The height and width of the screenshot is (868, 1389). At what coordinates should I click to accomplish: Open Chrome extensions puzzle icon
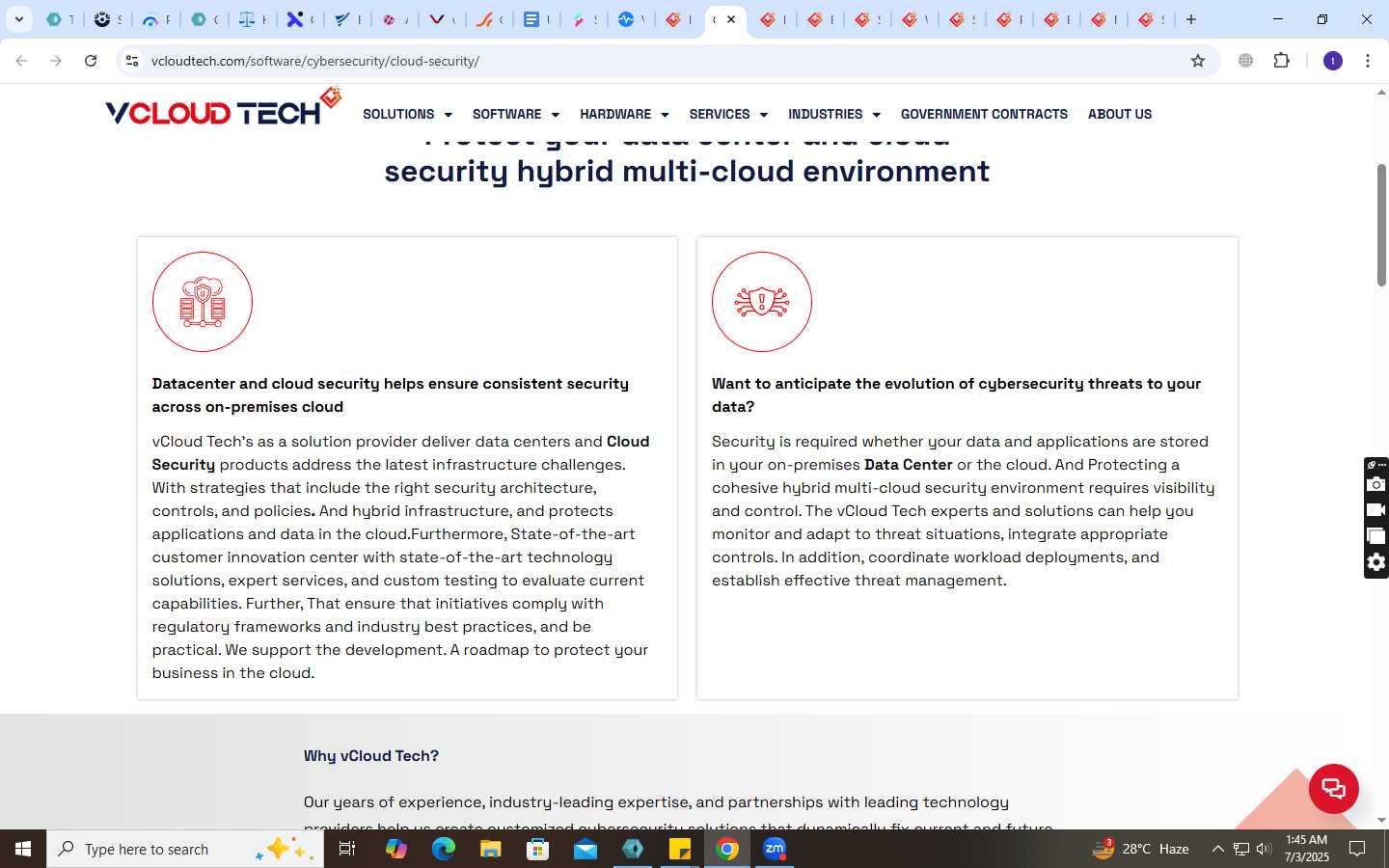click(x=1281, y=61)
